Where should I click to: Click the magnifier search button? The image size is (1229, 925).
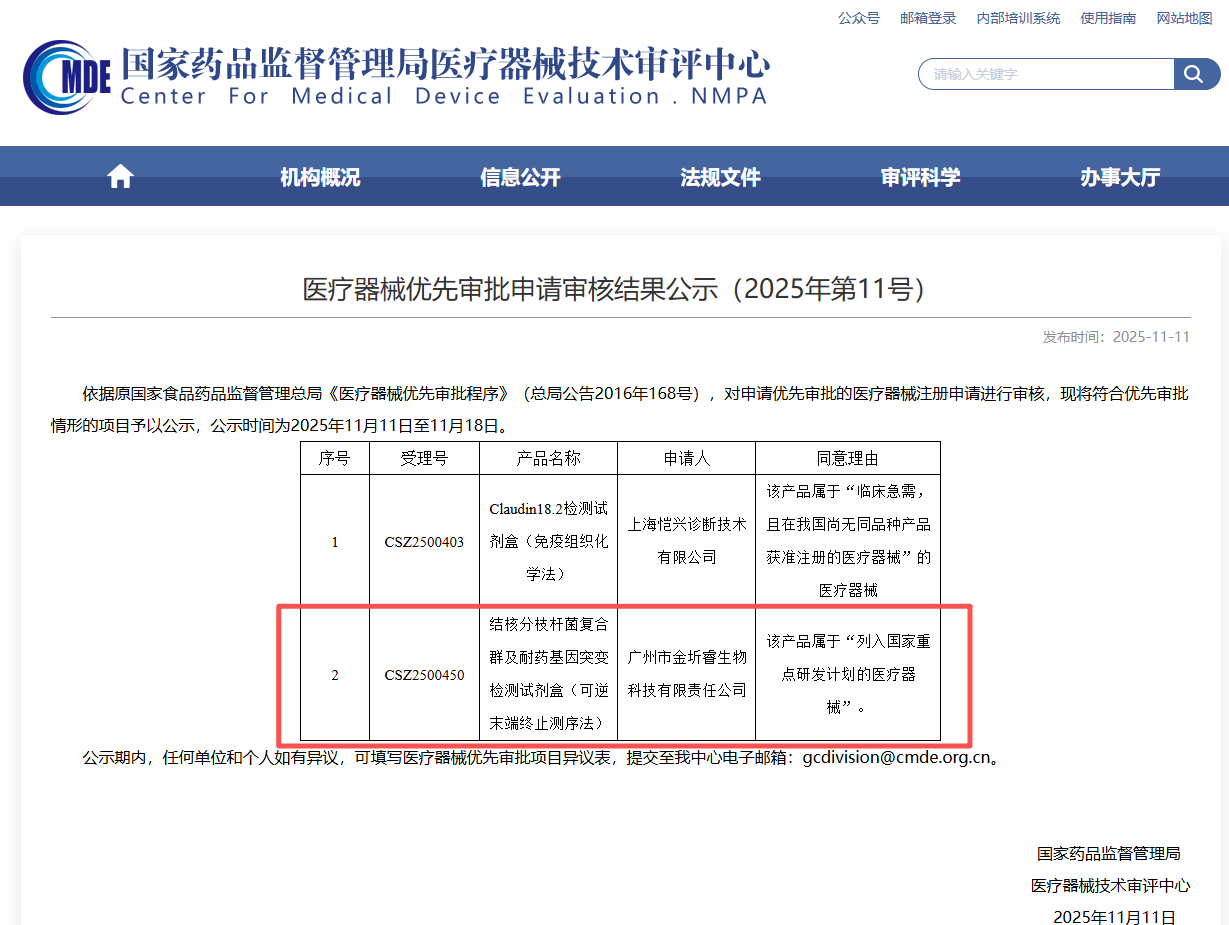[1196, 74]
